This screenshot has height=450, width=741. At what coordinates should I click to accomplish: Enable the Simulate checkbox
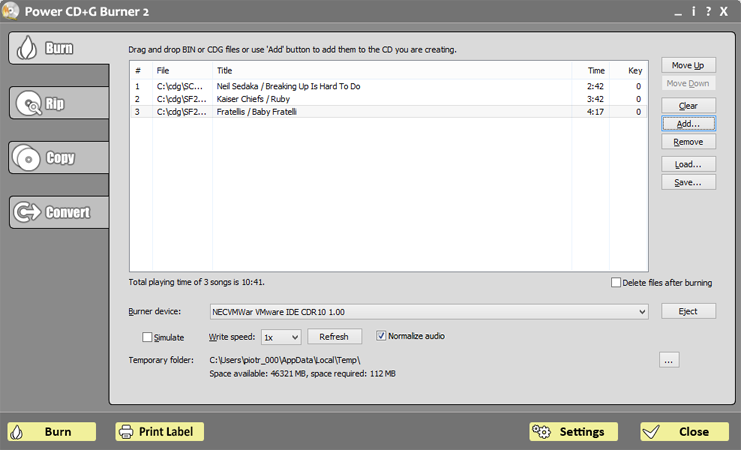click(147, 337)
